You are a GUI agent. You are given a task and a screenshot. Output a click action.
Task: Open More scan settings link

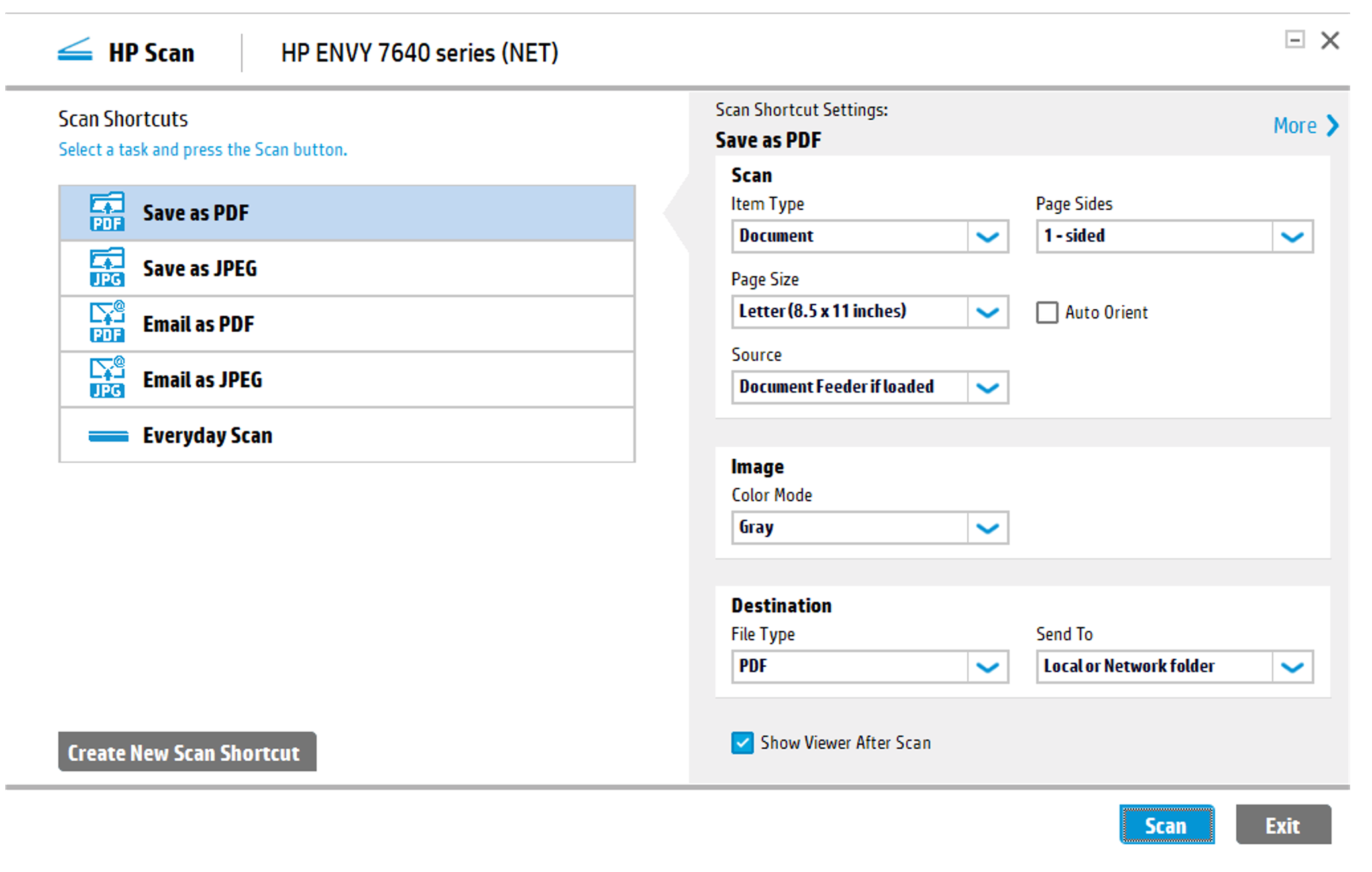click(x=1305, y=125)
